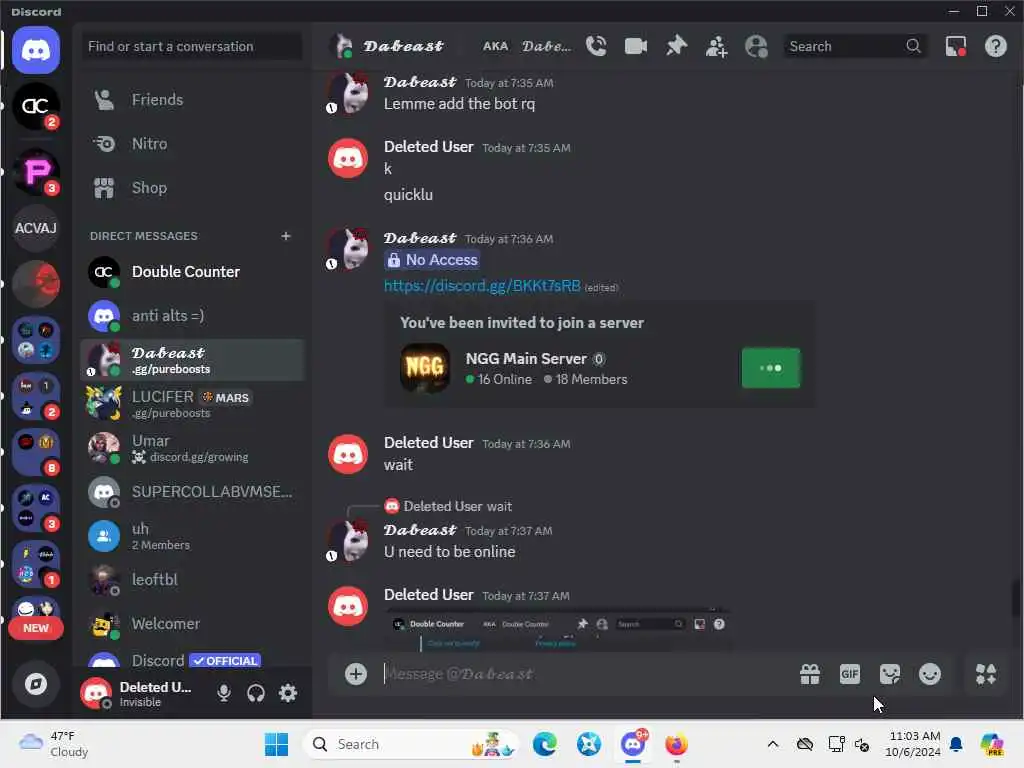Viewport: 1024px width, 768px height.
Task: Click the NGG Main Server name
Action: click(x=526, y=359)
